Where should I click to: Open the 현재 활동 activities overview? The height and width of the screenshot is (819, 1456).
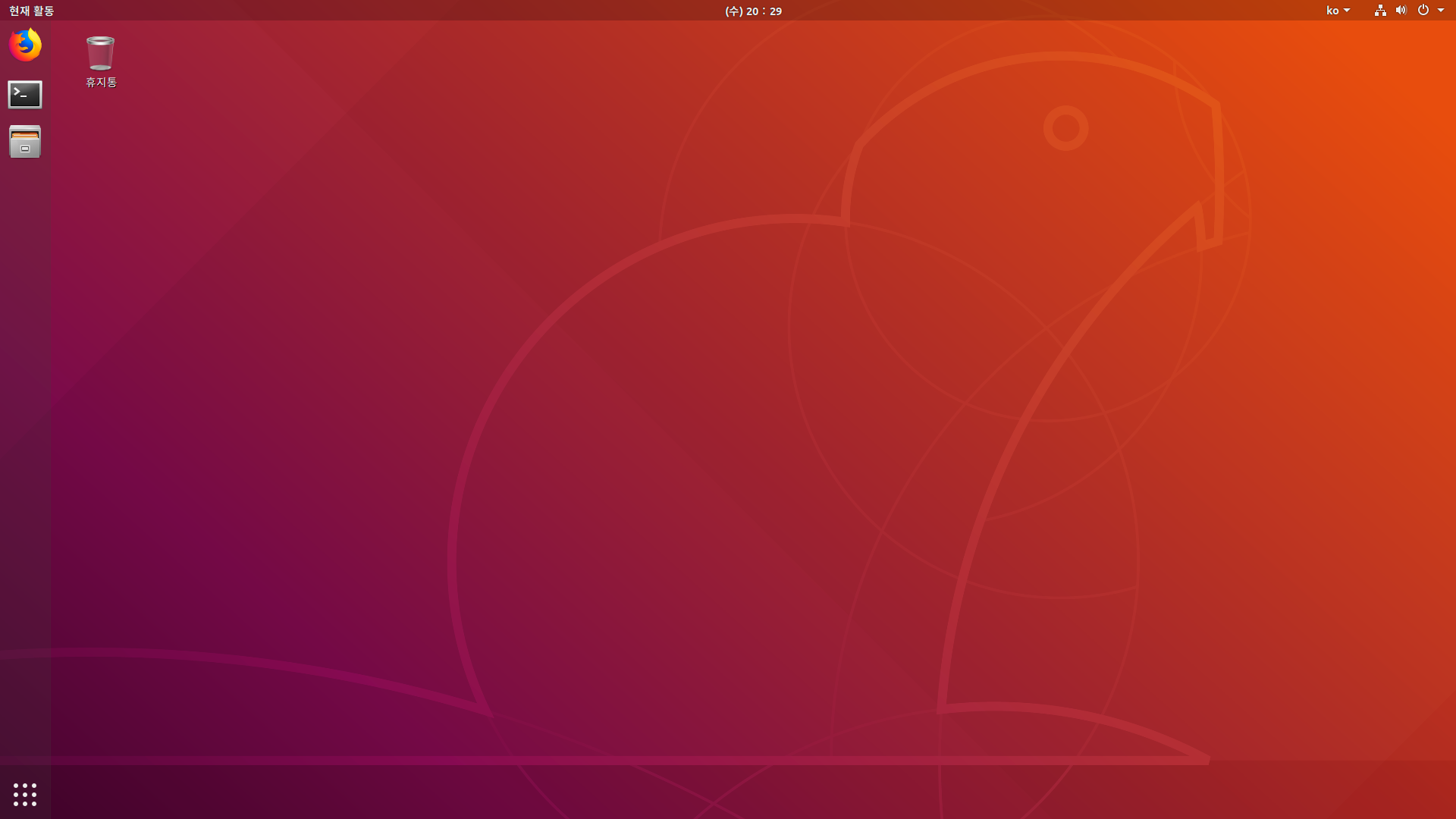(31, 11)
